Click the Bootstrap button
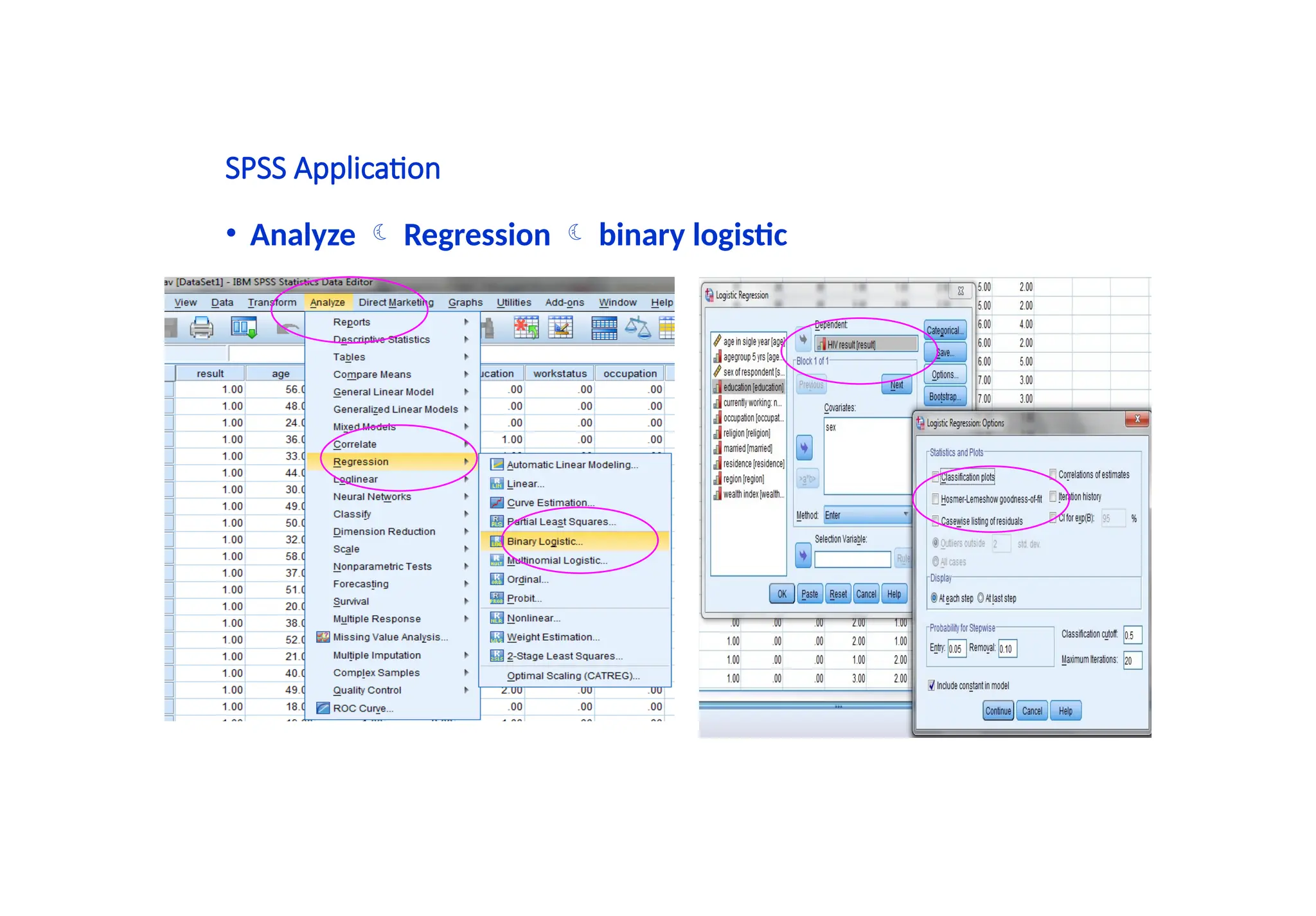 [945, 397]
